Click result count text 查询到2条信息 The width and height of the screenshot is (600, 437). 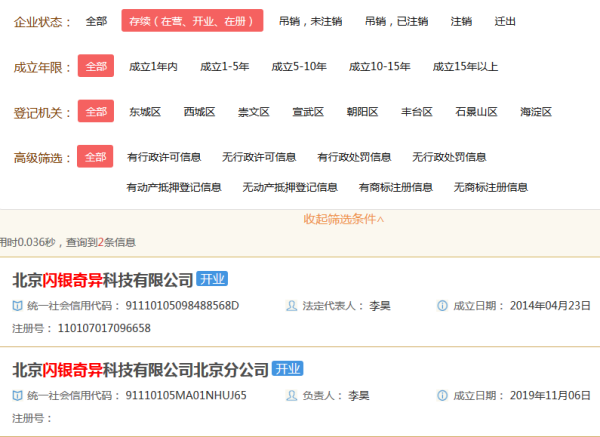(x=101, y=242)
